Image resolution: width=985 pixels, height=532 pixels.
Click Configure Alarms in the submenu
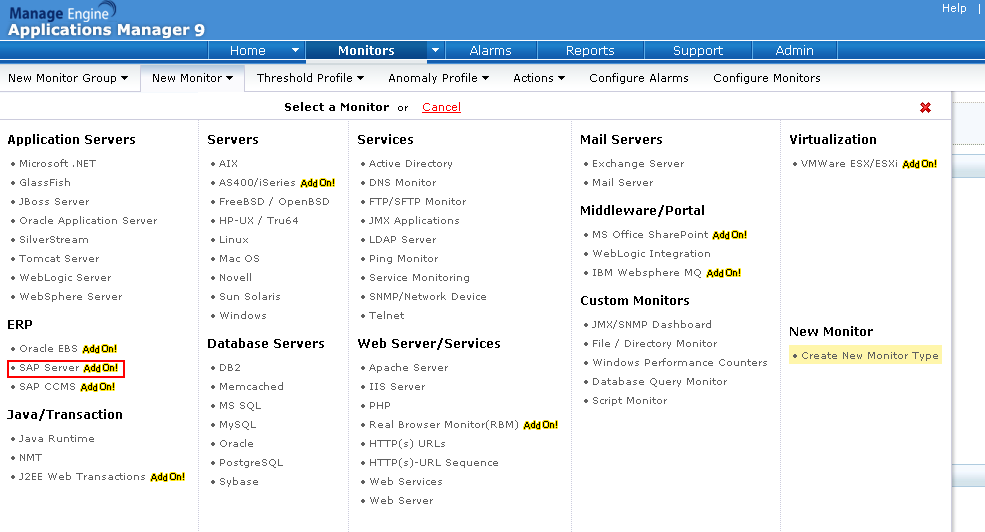[639, 78]
